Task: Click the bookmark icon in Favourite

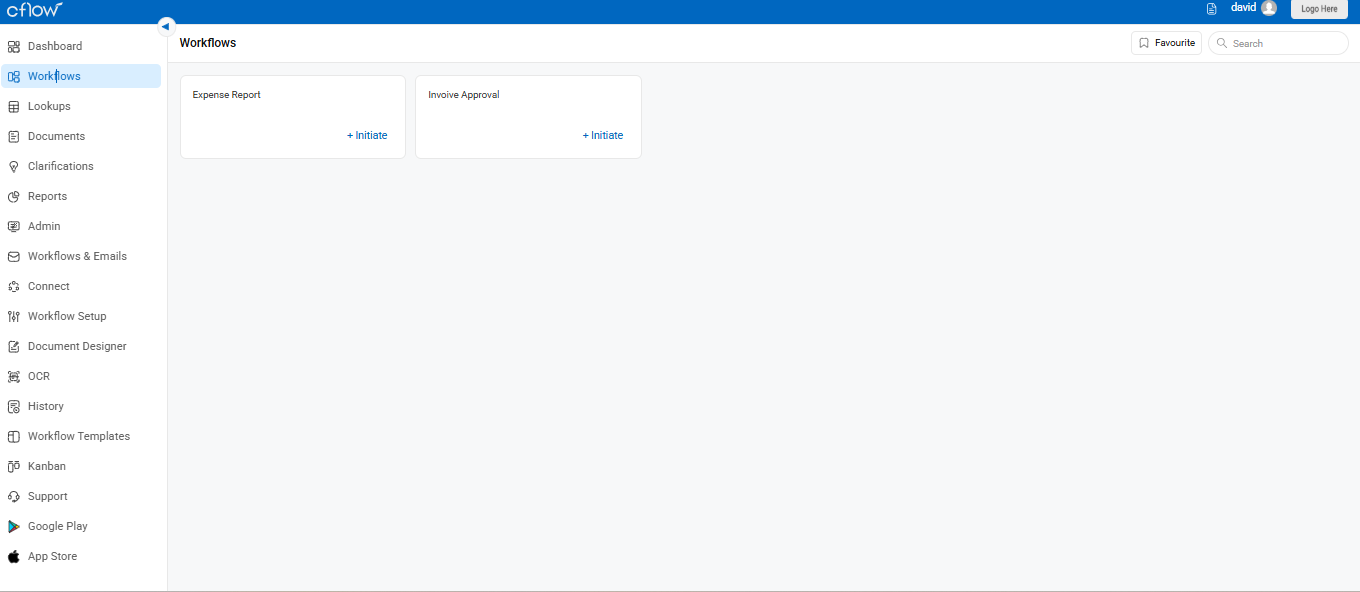Action: (1144, 43)
